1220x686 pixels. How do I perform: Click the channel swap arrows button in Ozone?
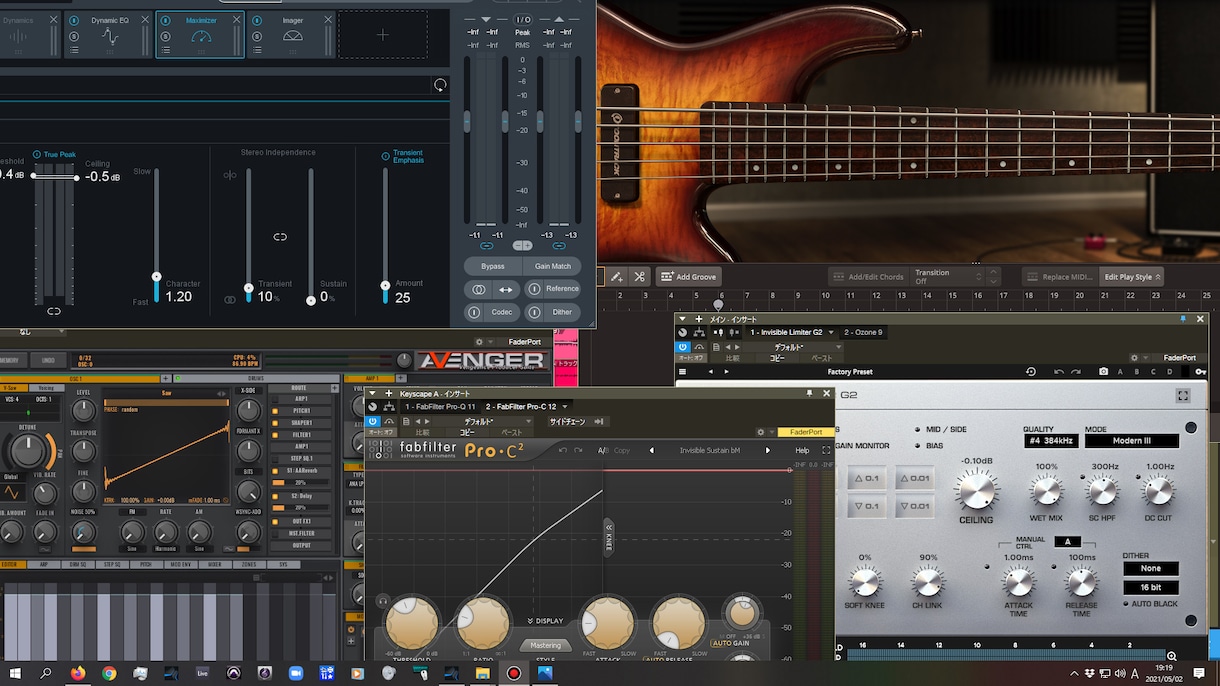coord(506,289)
